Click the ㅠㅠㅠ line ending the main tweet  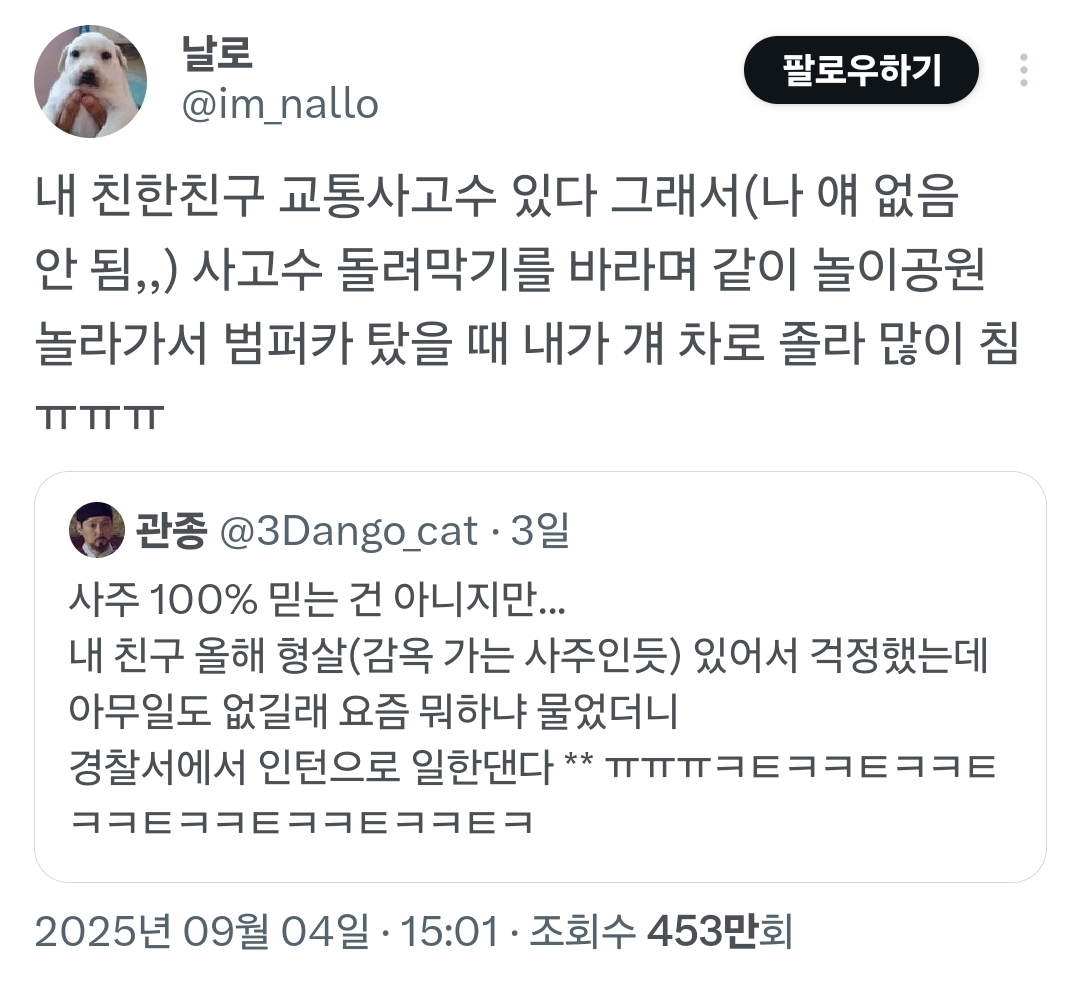[100, 417]
